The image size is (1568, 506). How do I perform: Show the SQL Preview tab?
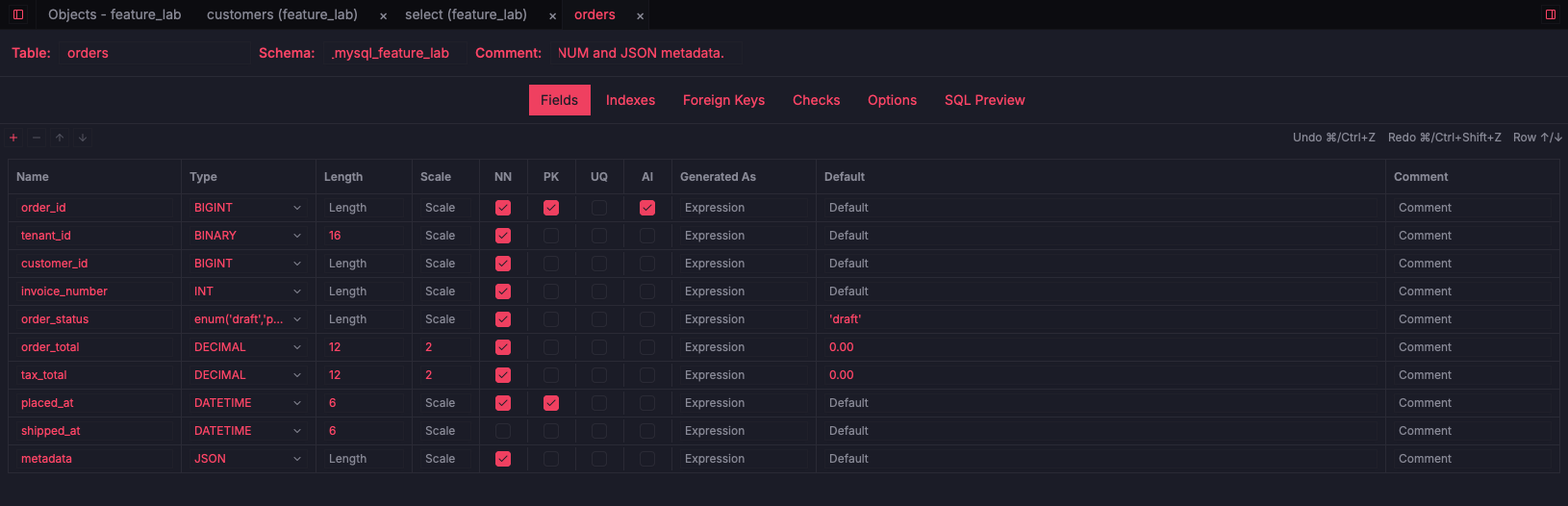pos(984,100)
